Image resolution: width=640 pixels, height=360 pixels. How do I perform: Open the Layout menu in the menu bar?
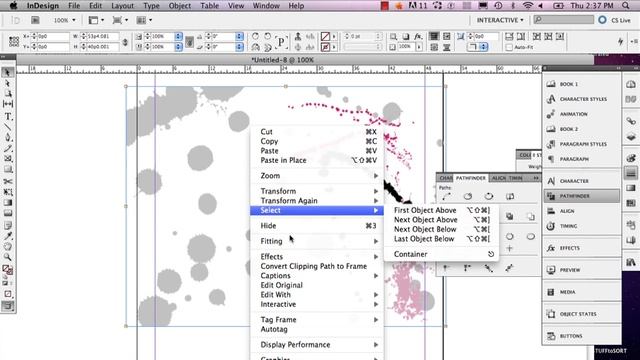pos(122,6)
